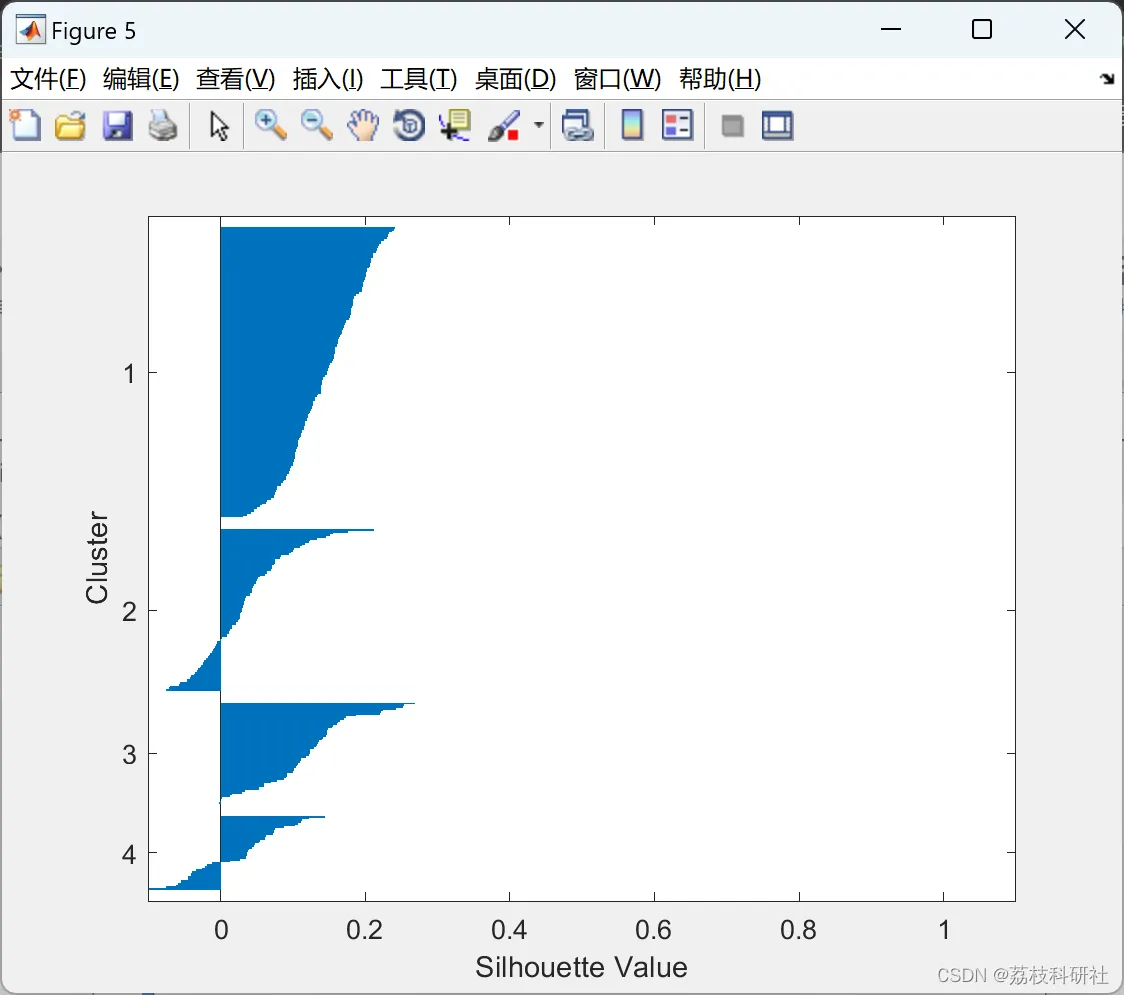Image resolution: width=1124 pixels, height=995 pixels.
Task: Maximize the Figure 5 window
Action: click(981, 29)
